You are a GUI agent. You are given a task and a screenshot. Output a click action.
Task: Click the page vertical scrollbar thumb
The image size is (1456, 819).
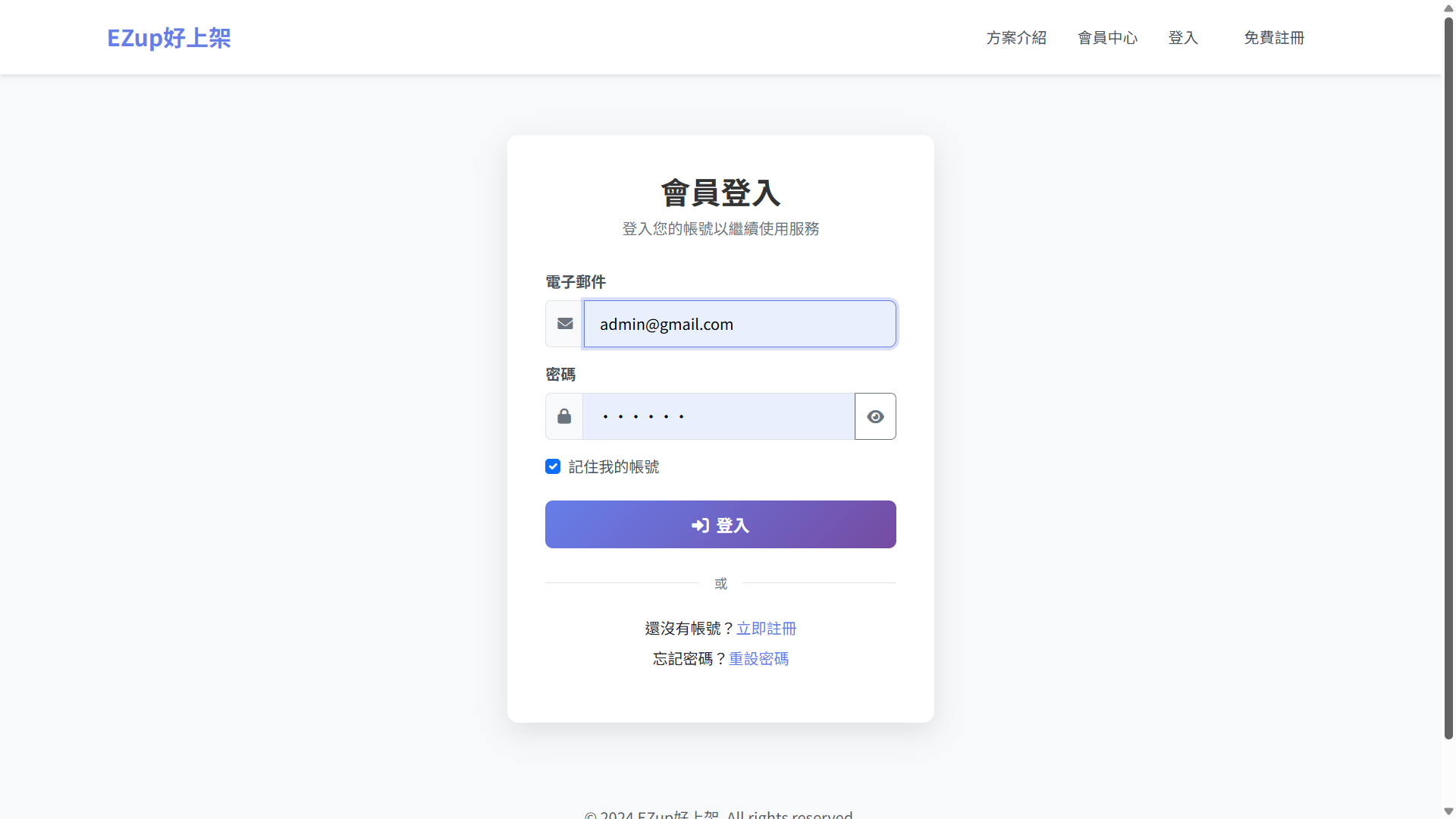click(1448, 377)
